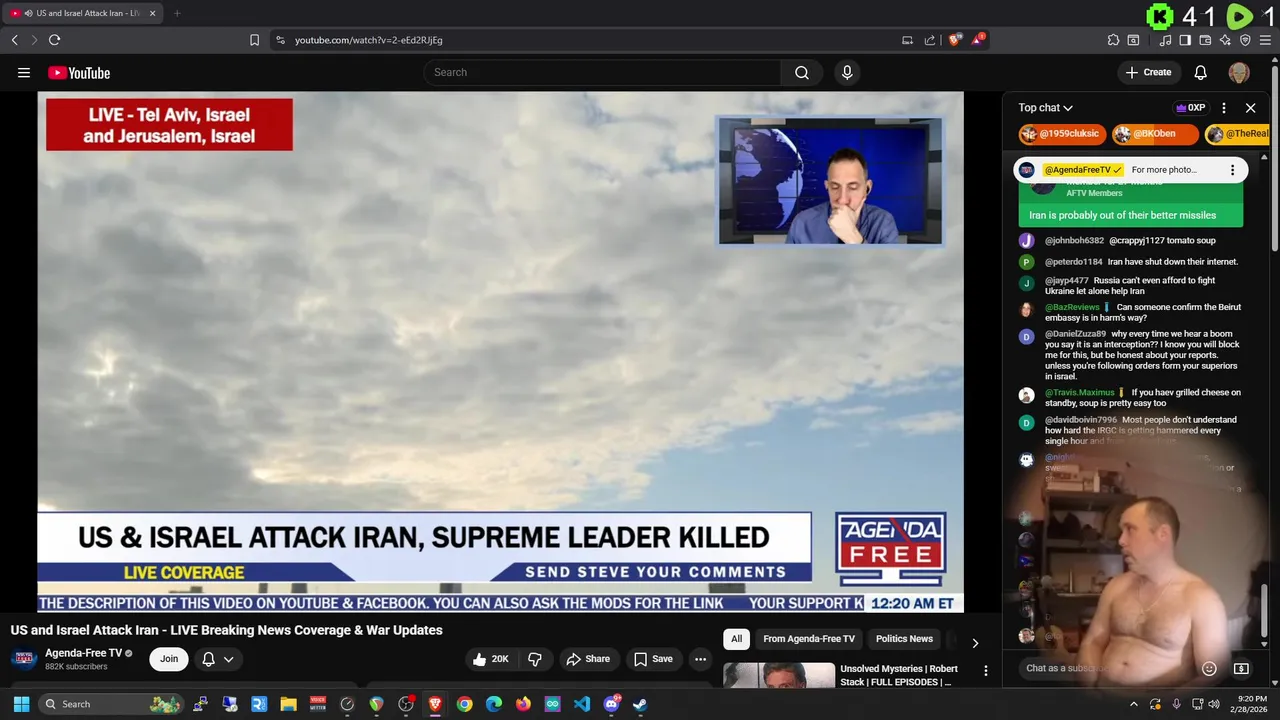Open the Windows Start menu

tap(21, 704)
